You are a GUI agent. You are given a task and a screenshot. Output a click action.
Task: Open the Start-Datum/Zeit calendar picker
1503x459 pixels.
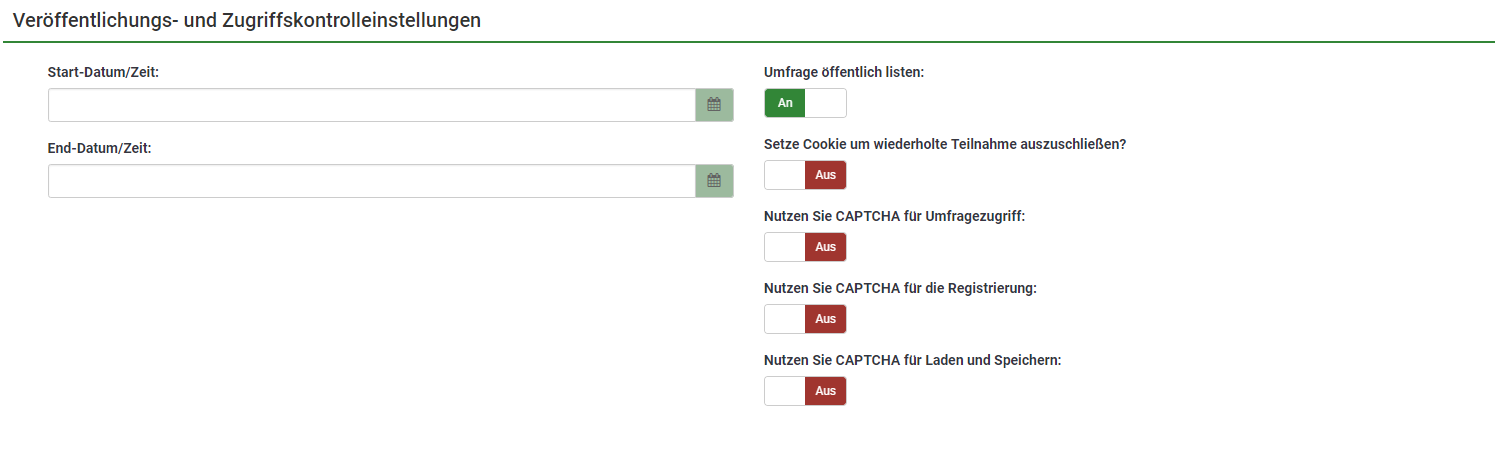pyautogui.click(x=714, y=105)
